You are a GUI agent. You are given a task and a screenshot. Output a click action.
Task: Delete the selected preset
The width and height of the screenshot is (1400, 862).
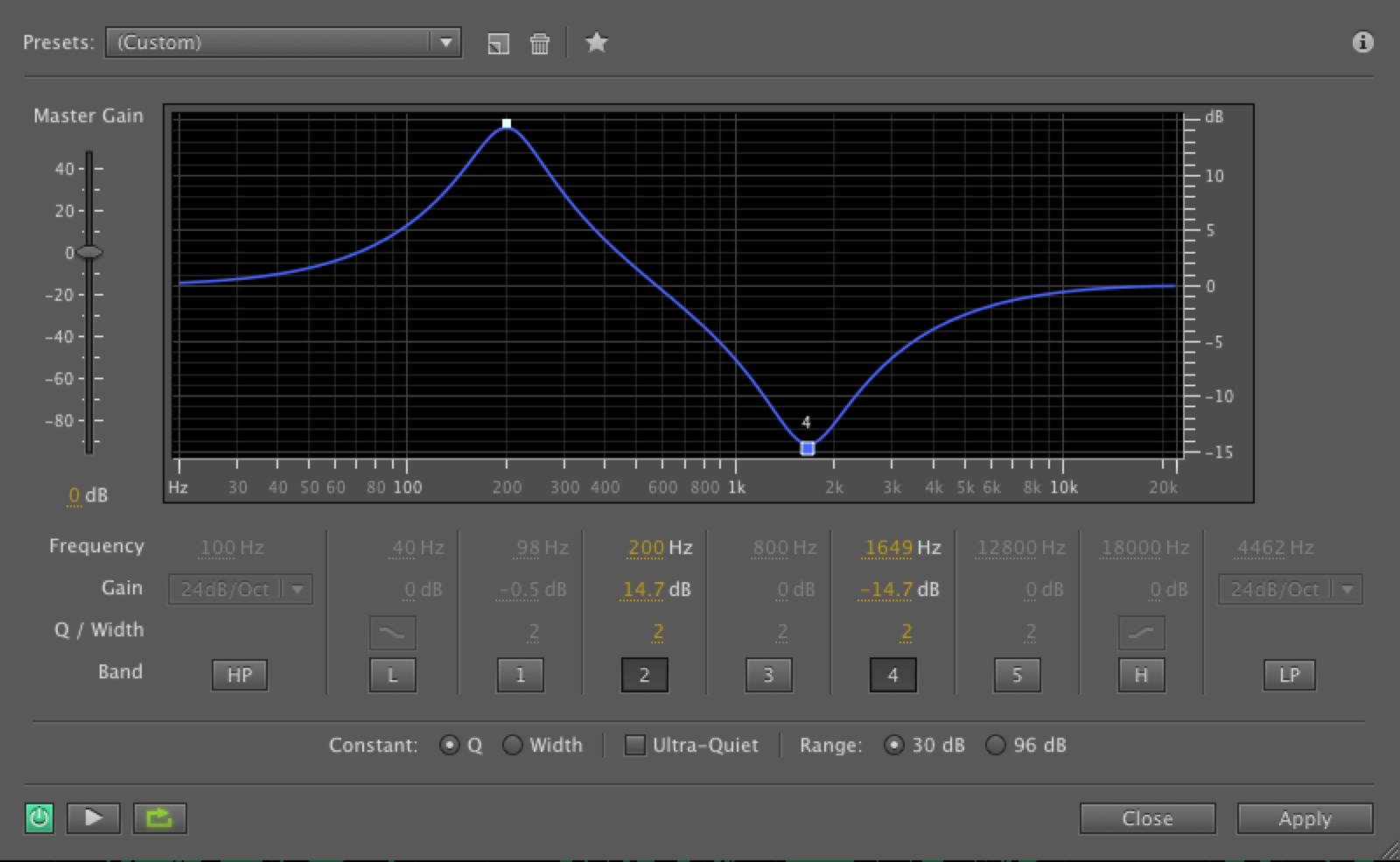pyautogui.click(x=540, y=42)
